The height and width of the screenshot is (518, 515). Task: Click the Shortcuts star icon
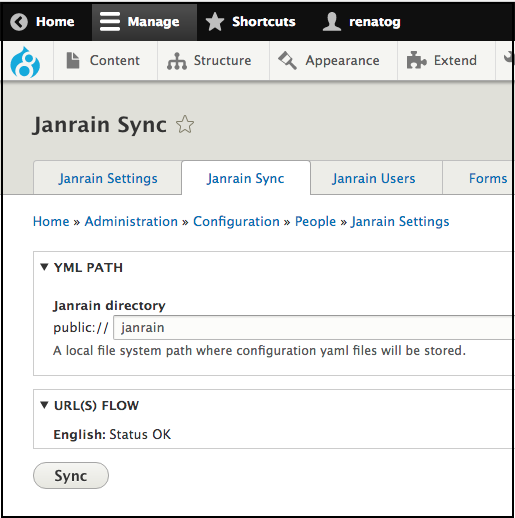(215, 22)
